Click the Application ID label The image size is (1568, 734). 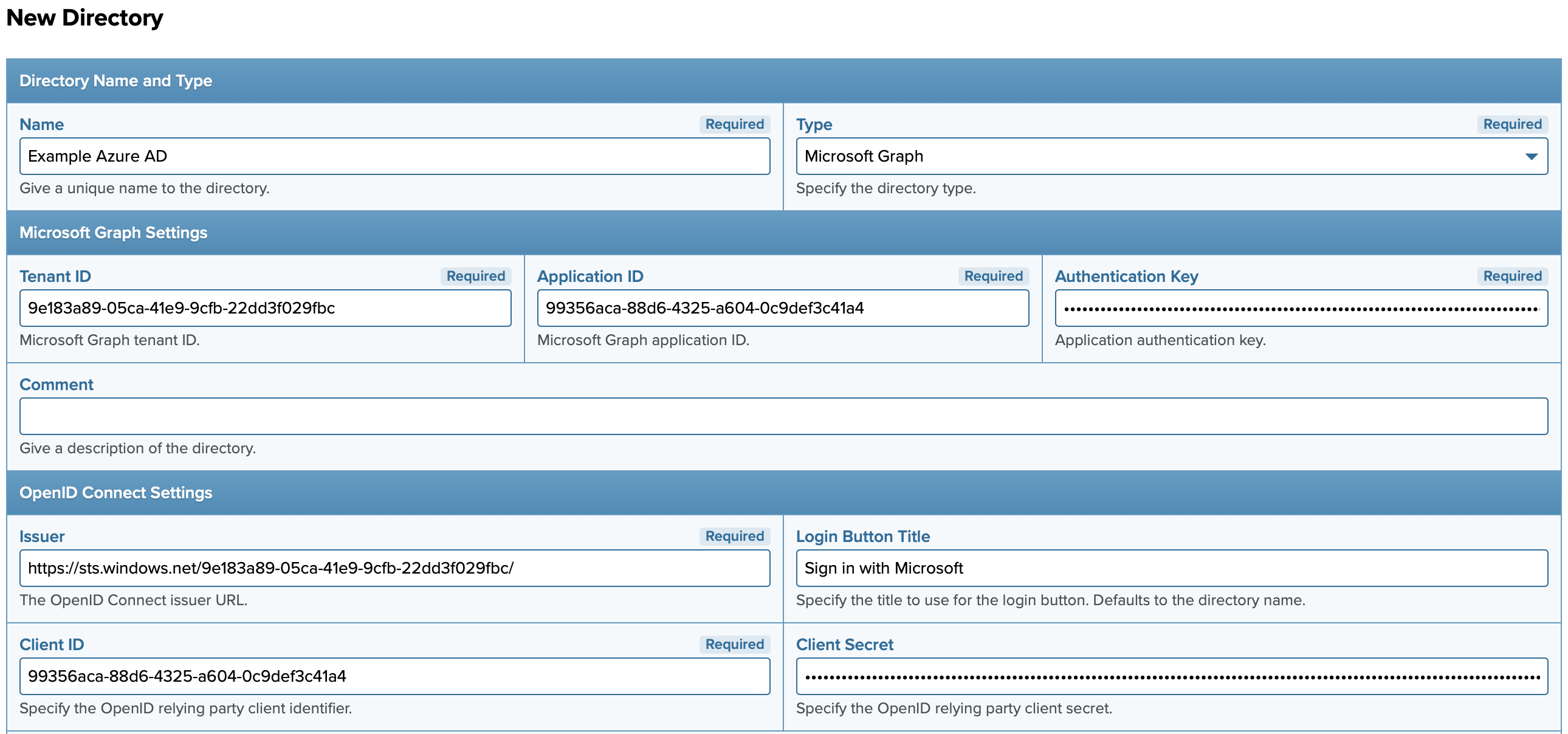pyautogui.click(x=590, y=276)
